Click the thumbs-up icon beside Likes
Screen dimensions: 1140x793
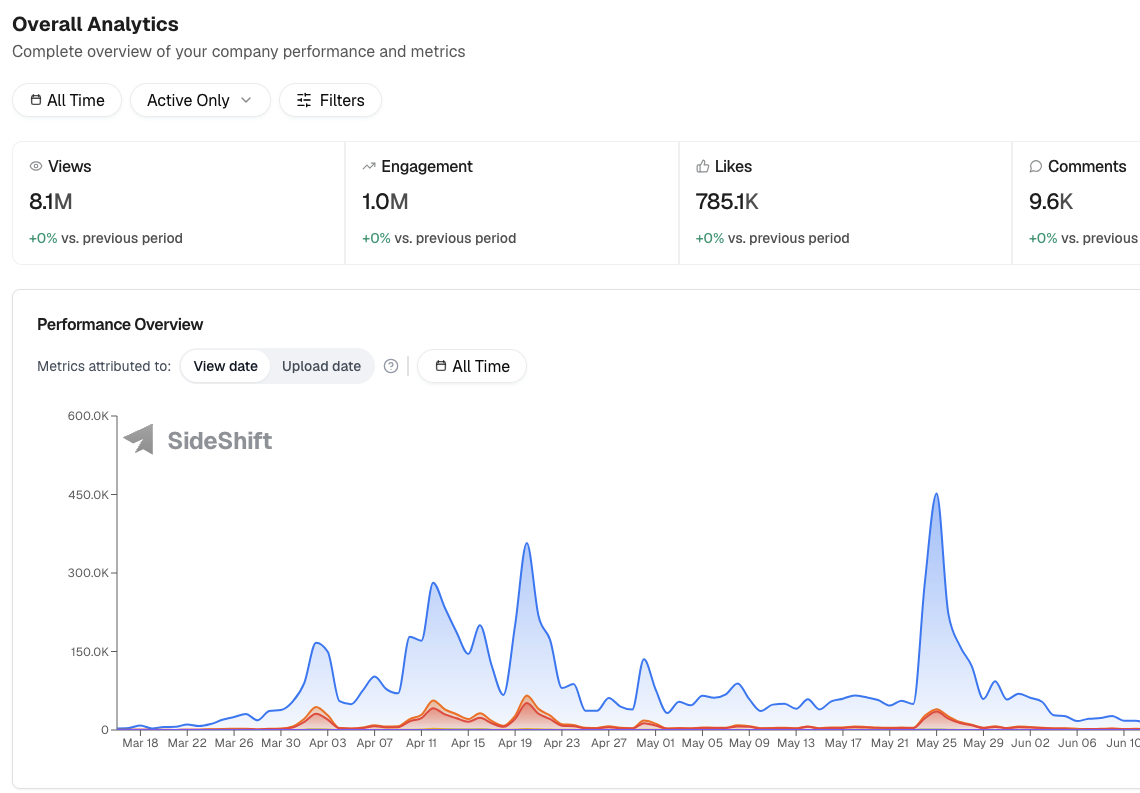(x=702, y=166)
